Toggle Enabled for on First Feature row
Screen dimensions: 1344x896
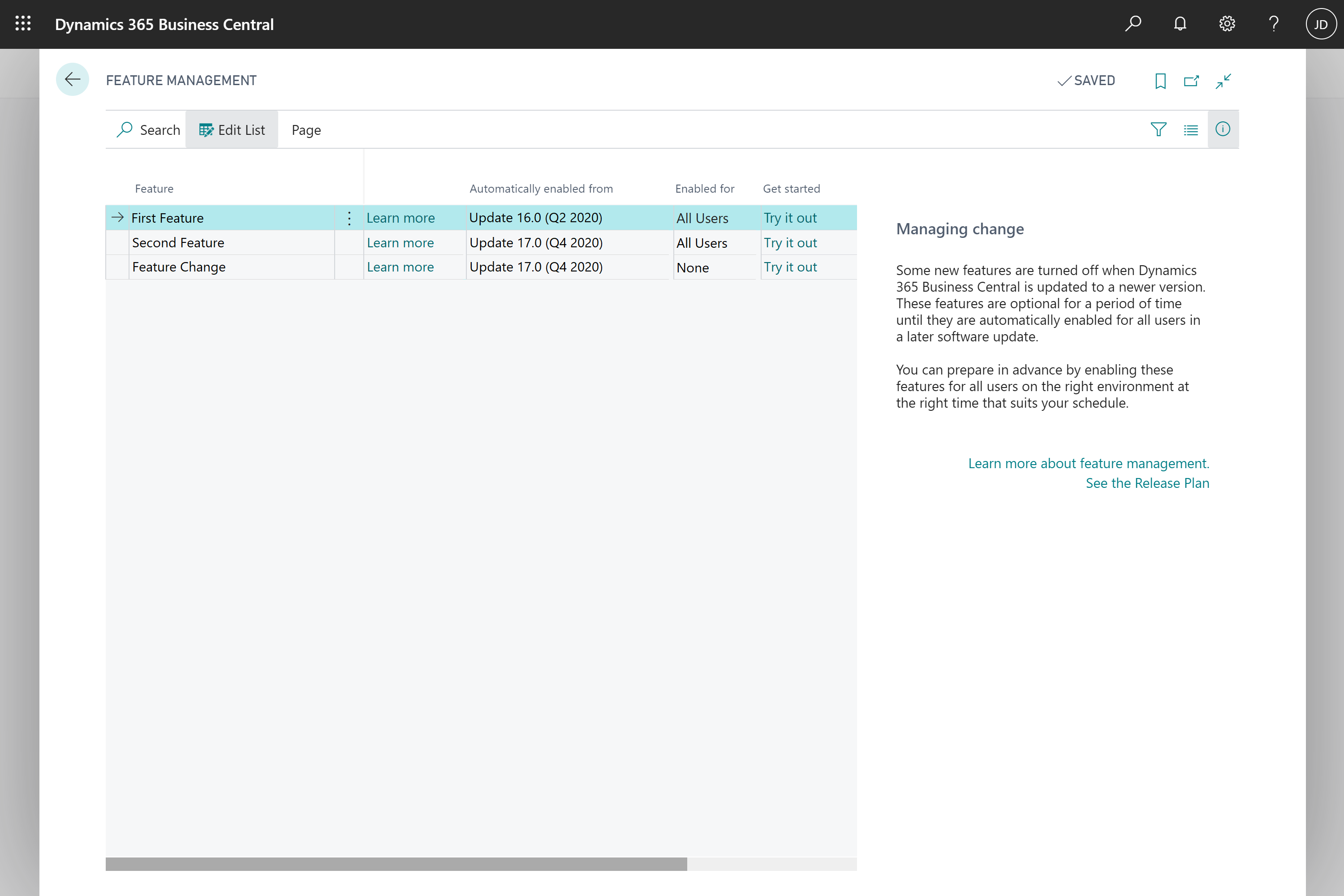click(x=702, y=217)
